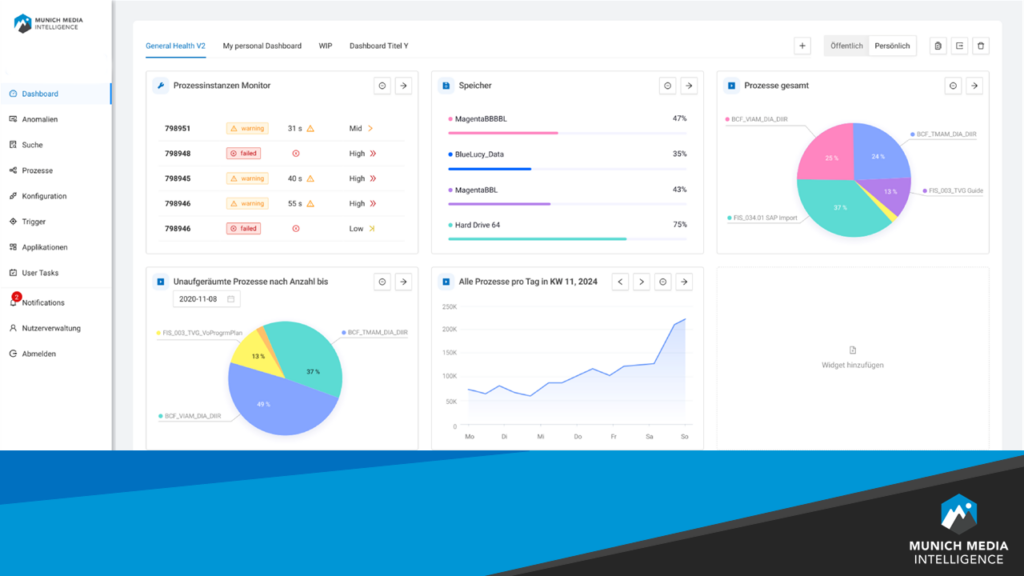Open the WIP dashboard tab
Screen dimensions: 1024x576
point(325,45)
